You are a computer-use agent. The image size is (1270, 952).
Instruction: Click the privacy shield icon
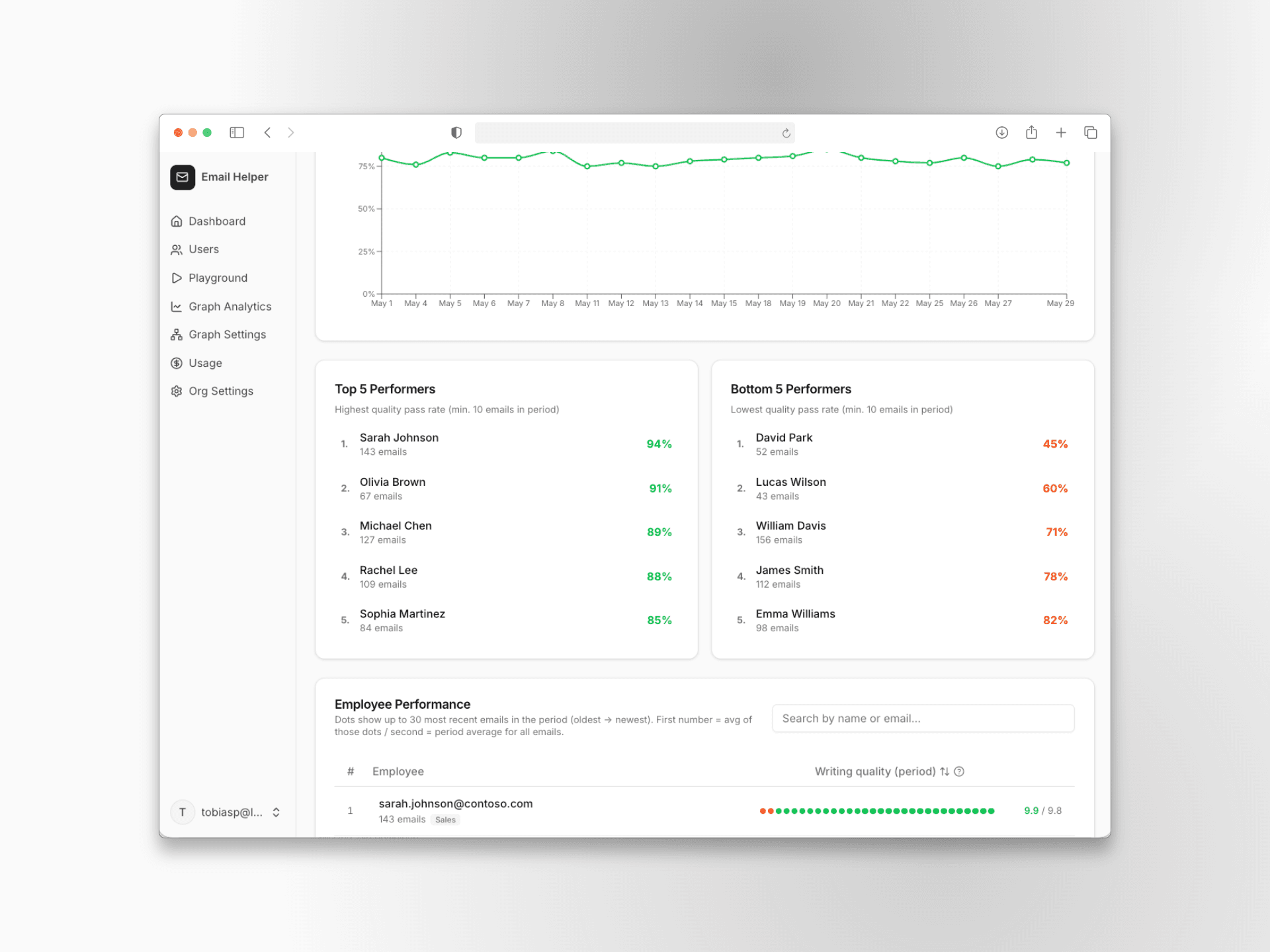(x=456, y=133)
